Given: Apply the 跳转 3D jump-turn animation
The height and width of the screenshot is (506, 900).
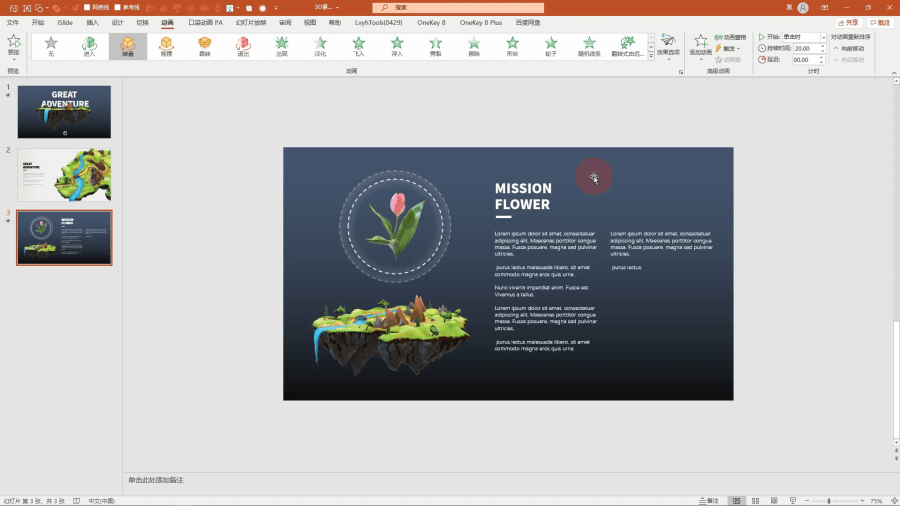Looking at the screenshot, I should point(204,46).
